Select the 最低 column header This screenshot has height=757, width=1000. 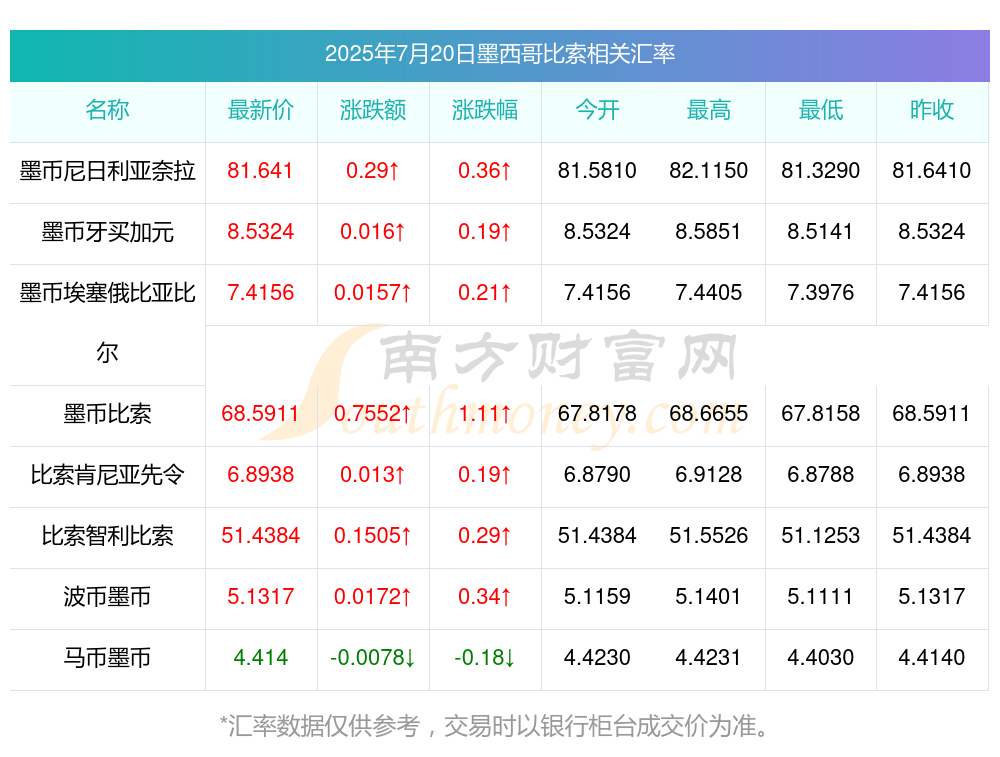tap(821, 110)
